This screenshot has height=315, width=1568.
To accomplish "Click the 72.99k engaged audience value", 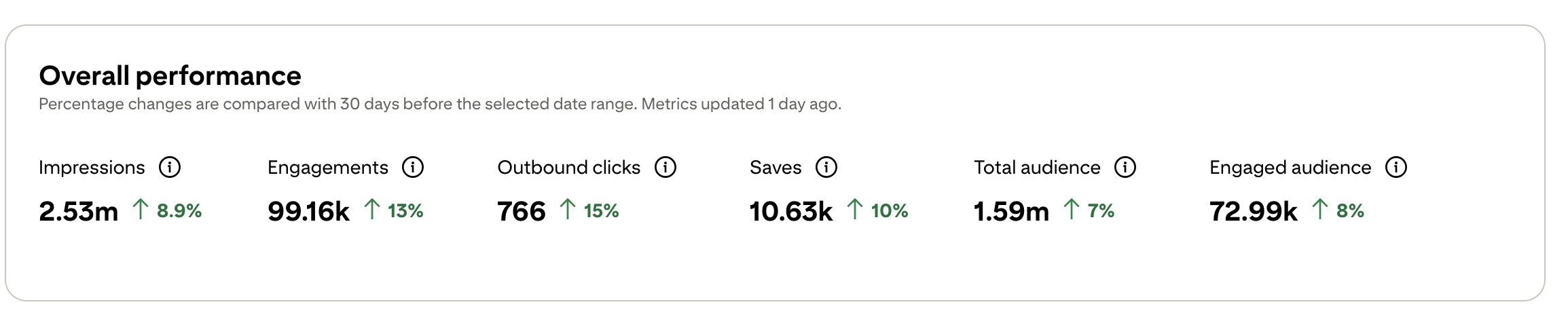I will pos(1254,212).
